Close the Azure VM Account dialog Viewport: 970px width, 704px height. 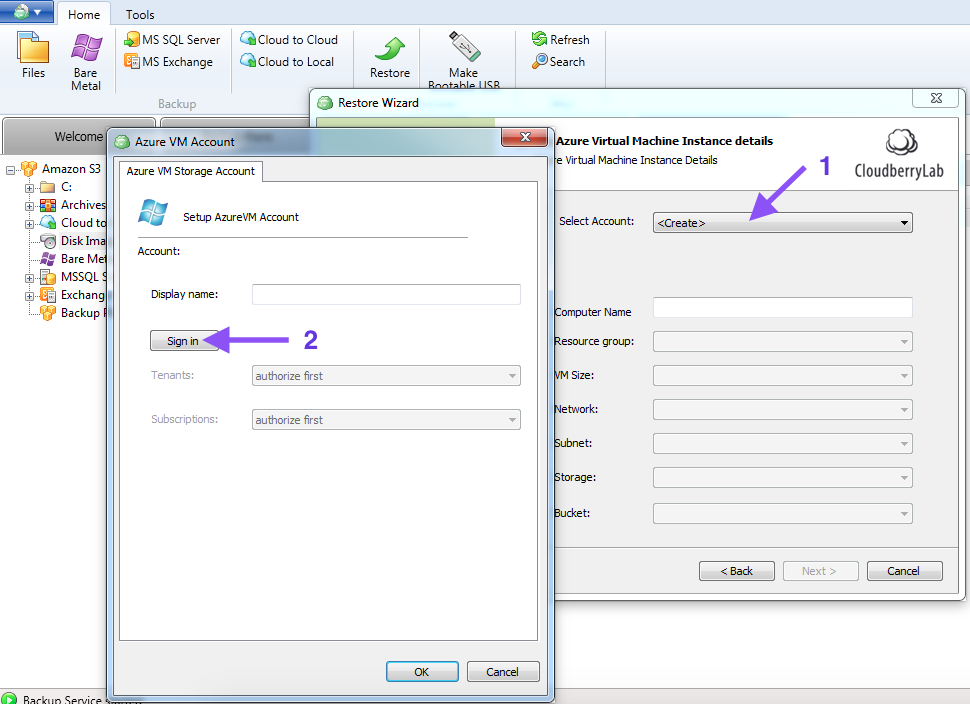coord(525,137)
